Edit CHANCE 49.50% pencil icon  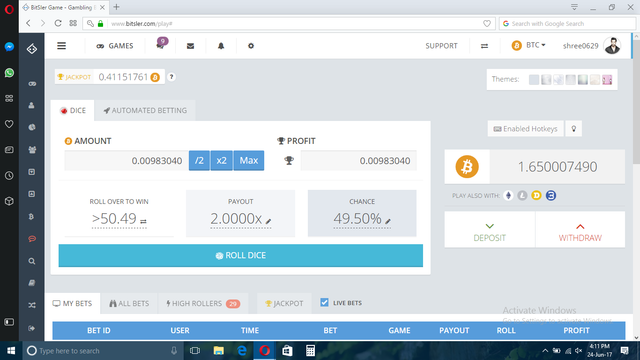[388, 221]
